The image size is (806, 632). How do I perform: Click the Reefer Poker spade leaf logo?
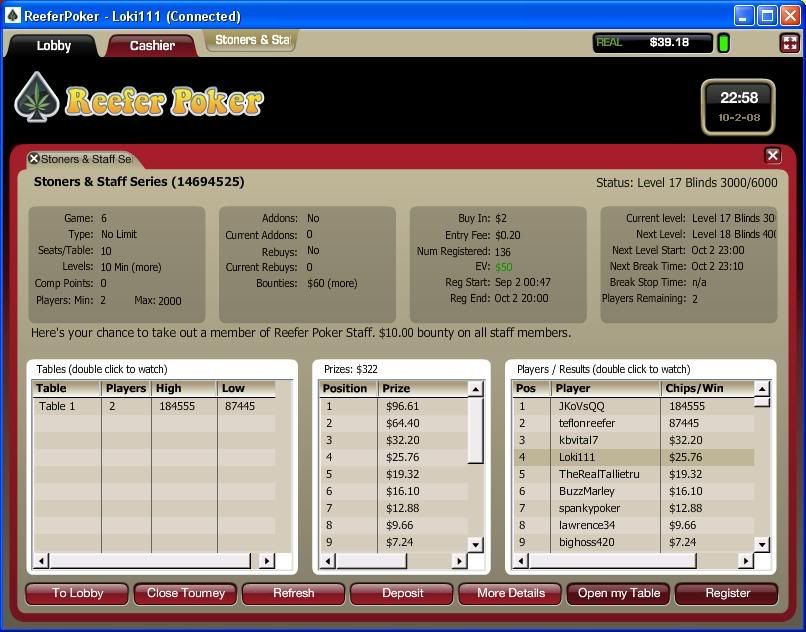click(36, 98)
